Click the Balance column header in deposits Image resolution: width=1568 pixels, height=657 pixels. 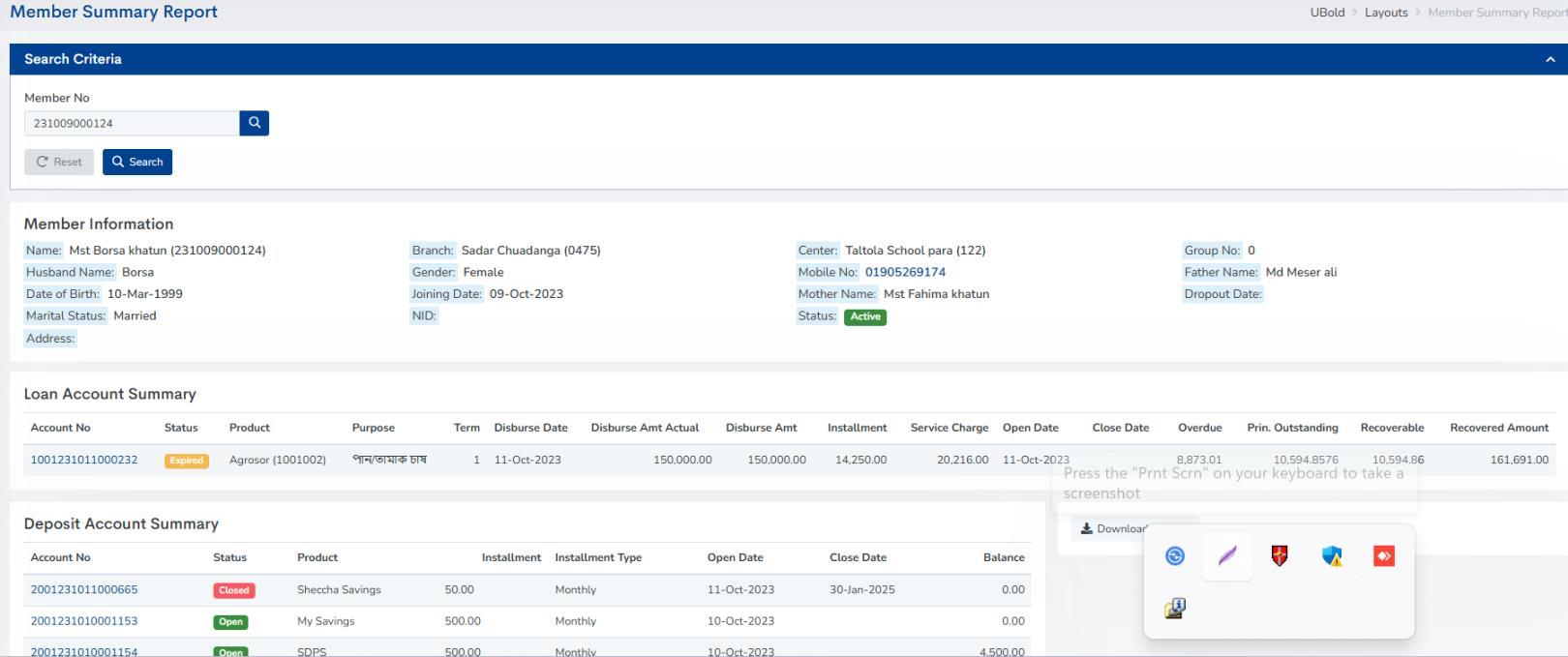[1004, 557]
